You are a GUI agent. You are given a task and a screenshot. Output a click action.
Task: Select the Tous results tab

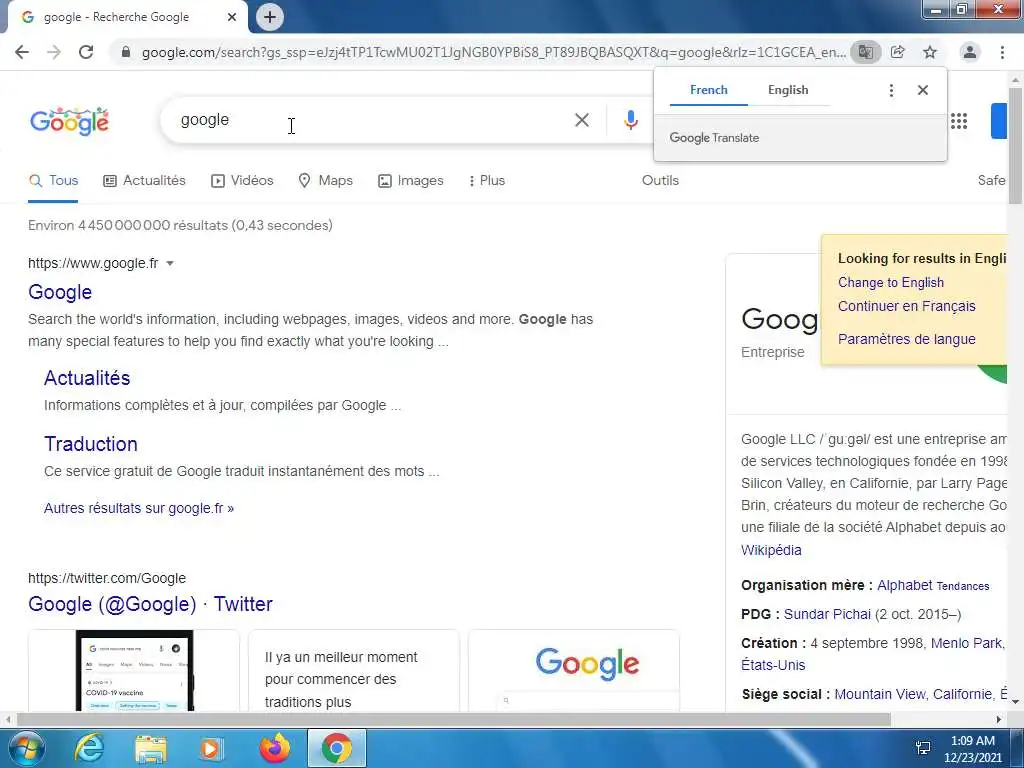tap(54, 180)
